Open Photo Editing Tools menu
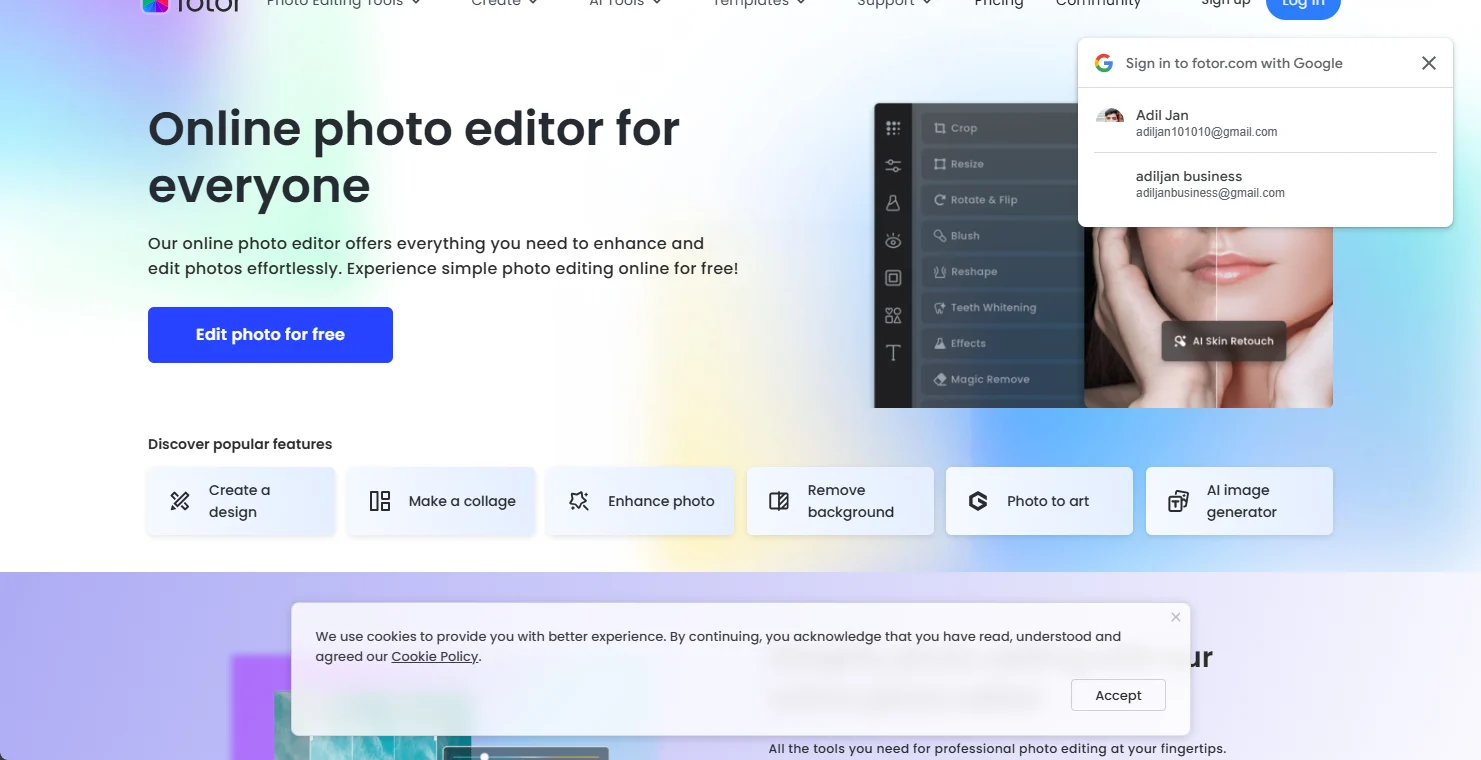The height and width of the screenshot is (760, 1481). (343, 4)
